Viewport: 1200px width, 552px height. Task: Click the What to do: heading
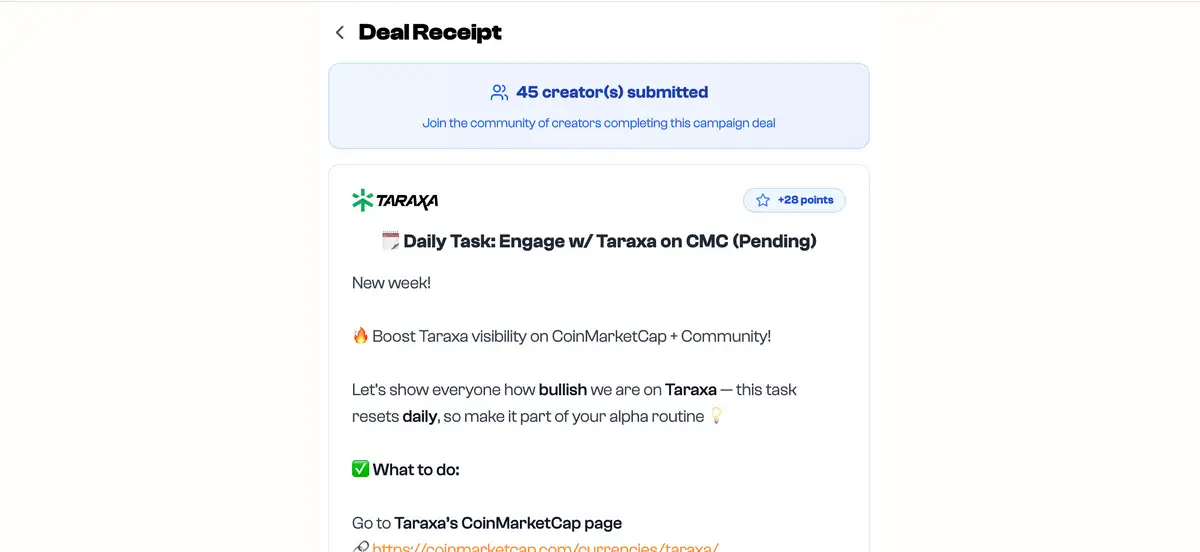(416, 469)
